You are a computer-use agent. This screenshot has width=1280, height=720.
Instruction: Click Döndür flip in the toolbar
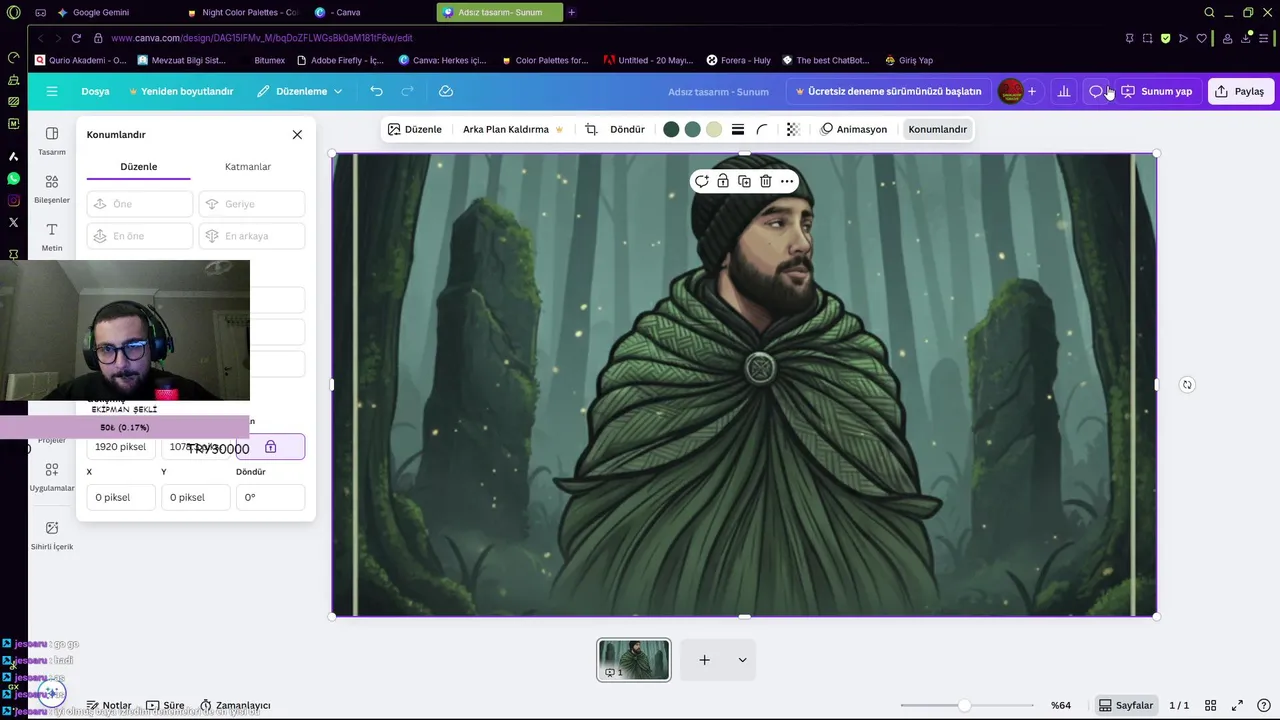click(x=627, y=129)
